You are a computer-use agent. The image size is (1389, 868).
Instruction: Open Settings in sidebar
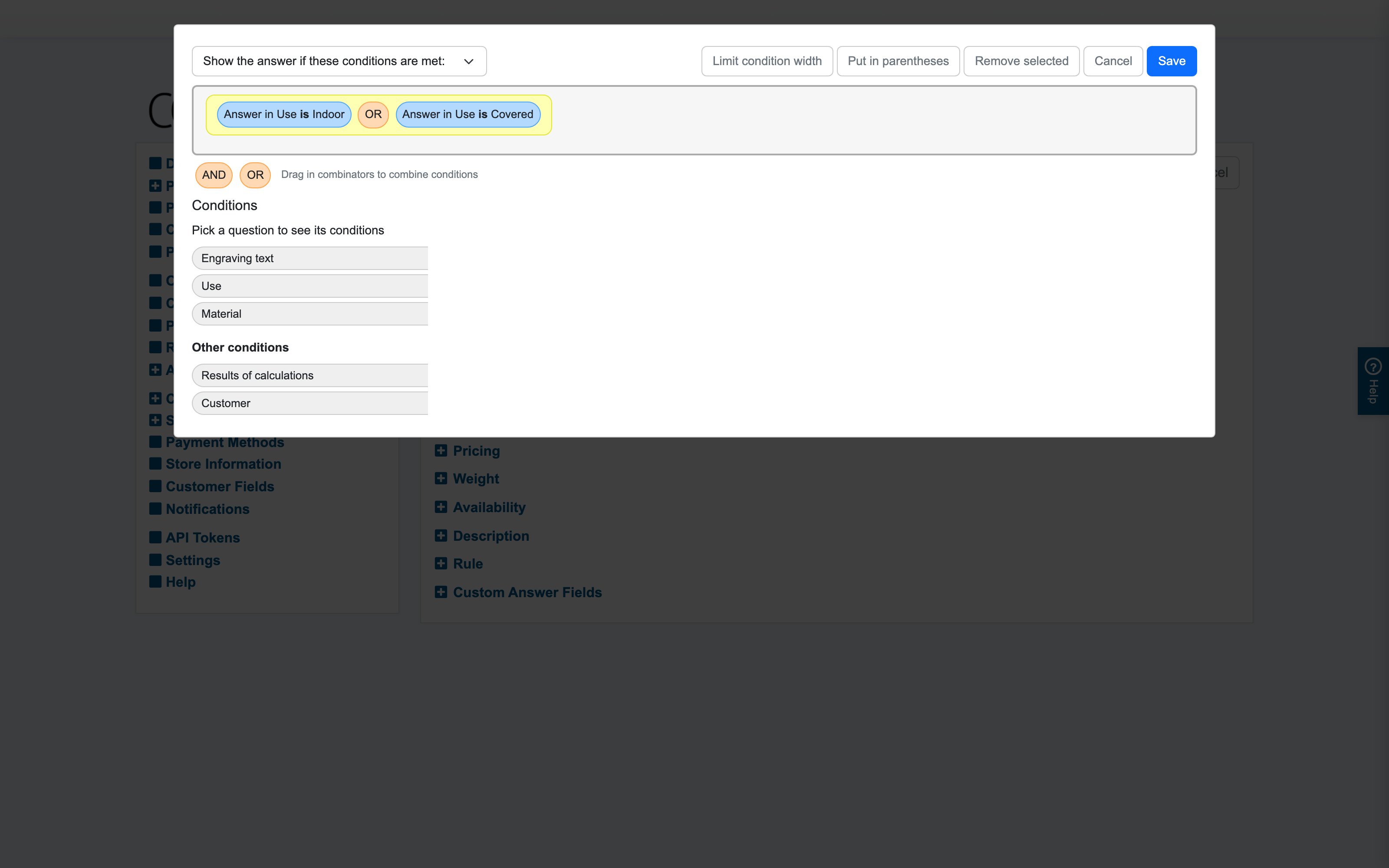click(x=193, y=560)
